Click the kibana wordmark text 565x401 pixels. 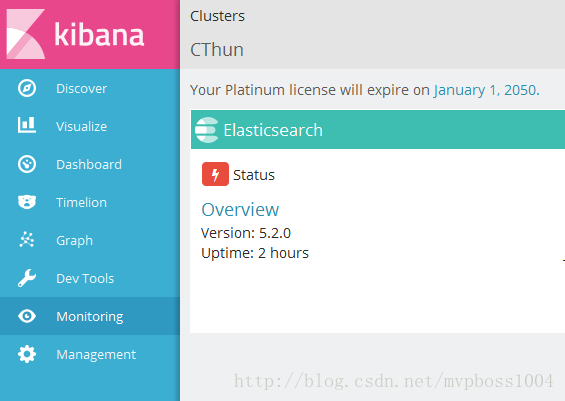pos(99,35)
